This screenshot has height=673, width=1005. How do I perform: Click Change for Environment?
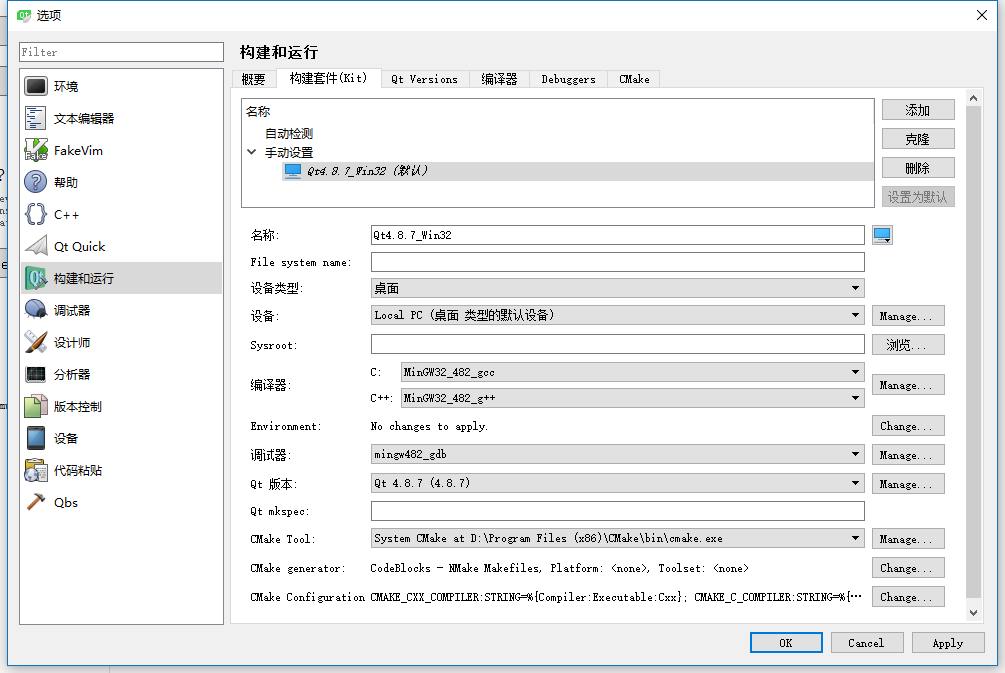point(908,426)
